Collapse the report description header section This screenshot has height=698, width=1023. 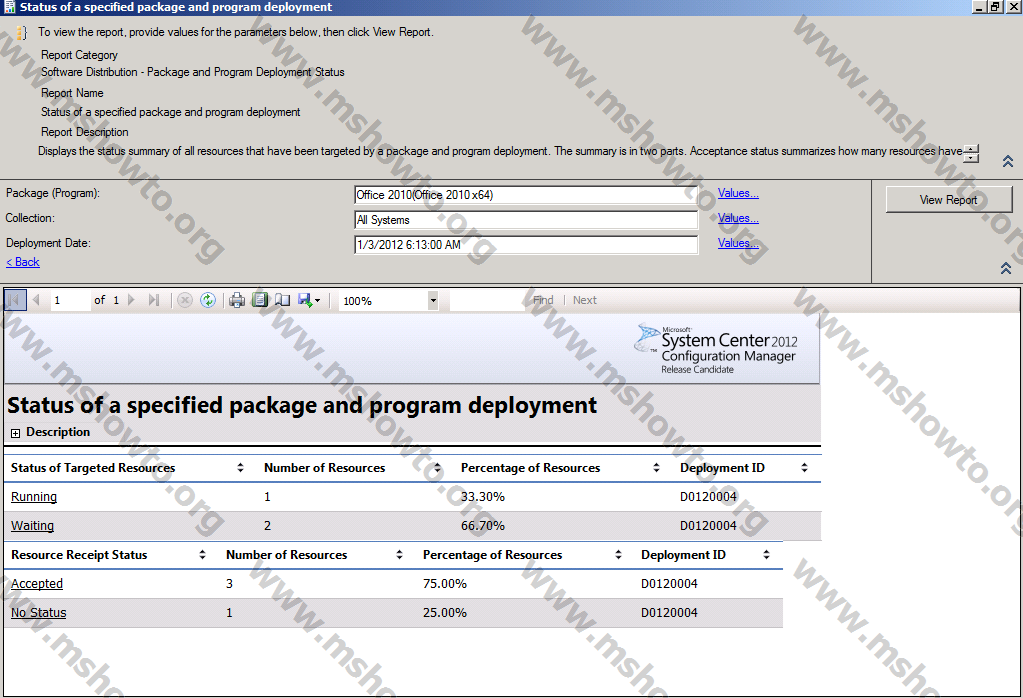1008,161
